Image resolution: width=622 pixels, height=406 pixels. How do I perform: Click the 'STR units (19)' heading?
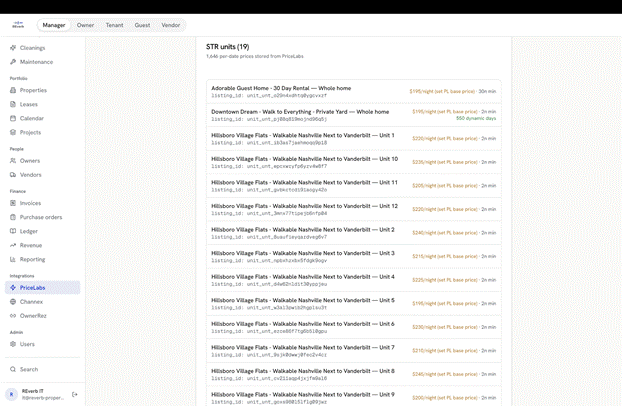point(227,47)
